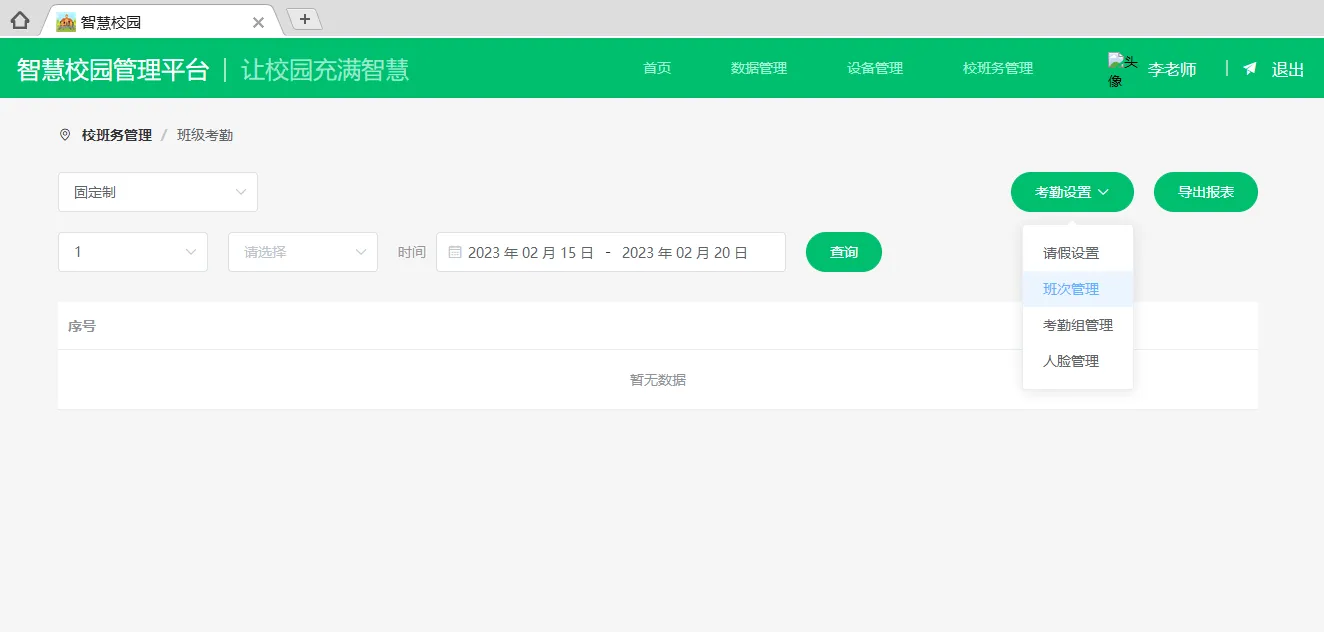This screenshot has height=632, width=1324.
Task: Click end date 2023 年 02 月 20 日
Action: (685, 253)
